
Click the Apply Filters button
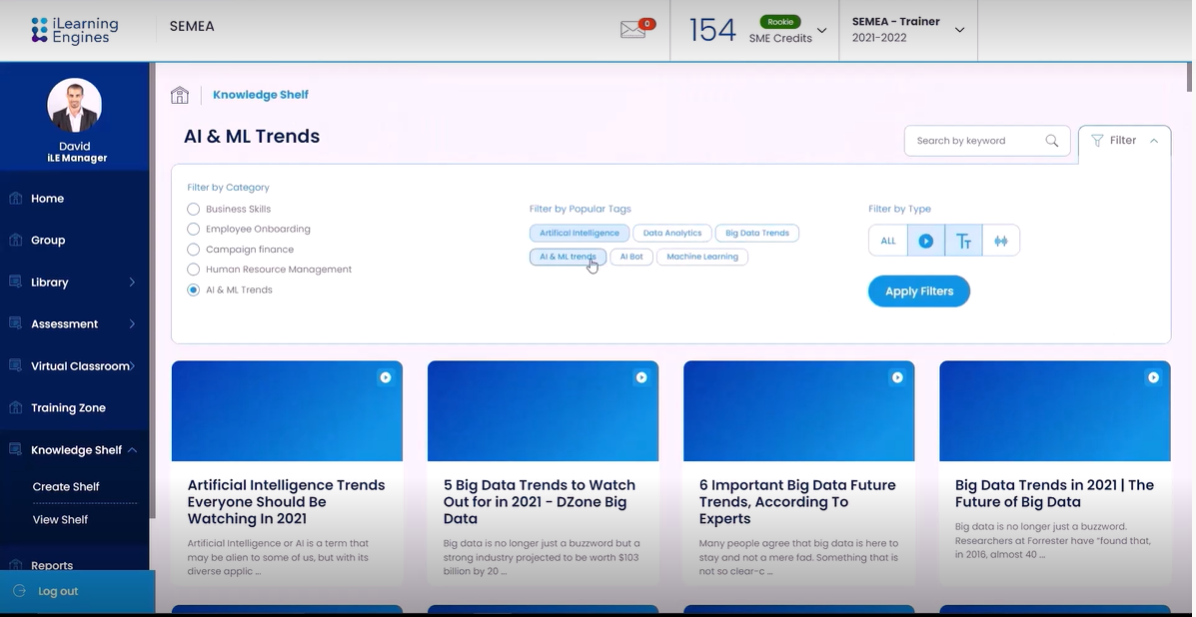918,291
